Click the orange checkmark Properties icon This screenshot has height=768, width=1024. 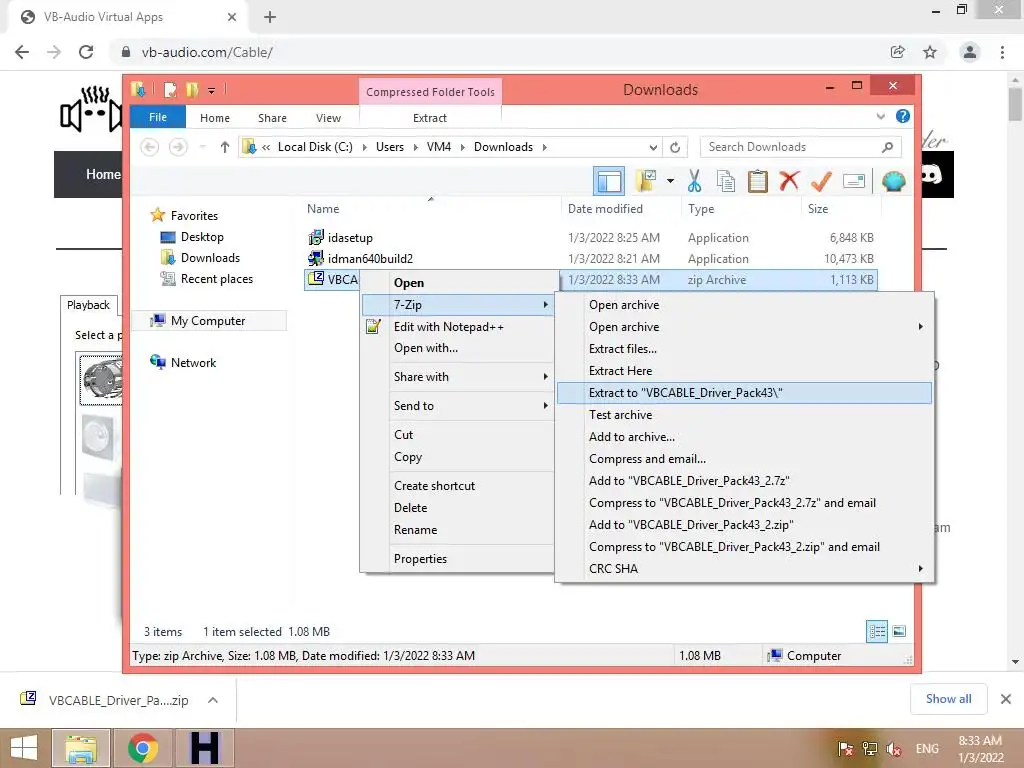click(x=821, y=181)
